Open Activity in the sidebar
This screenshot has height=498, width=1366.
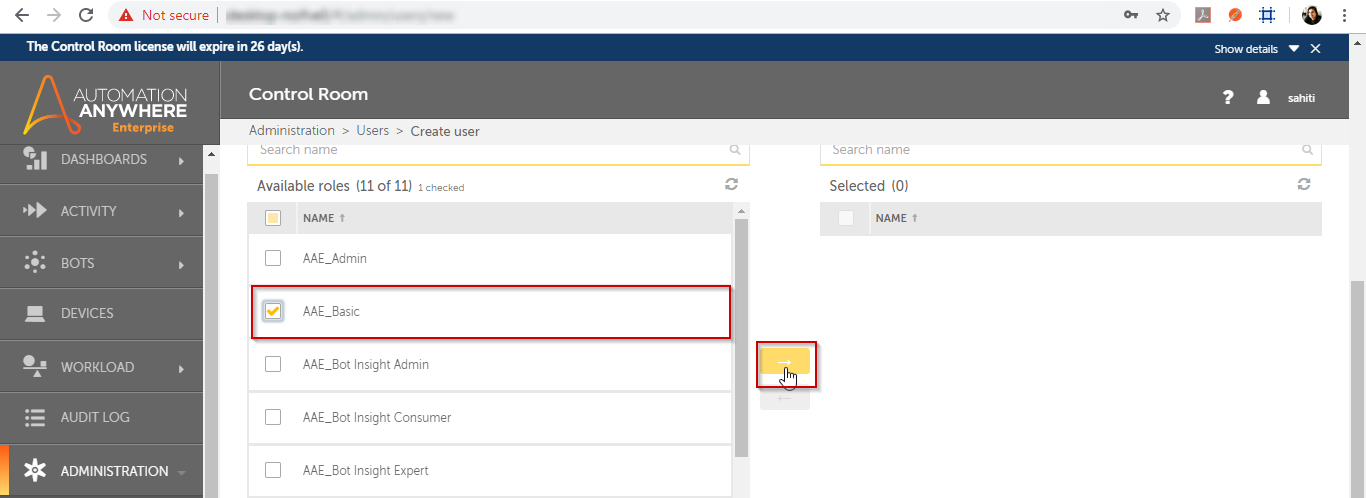coord(89,211)
